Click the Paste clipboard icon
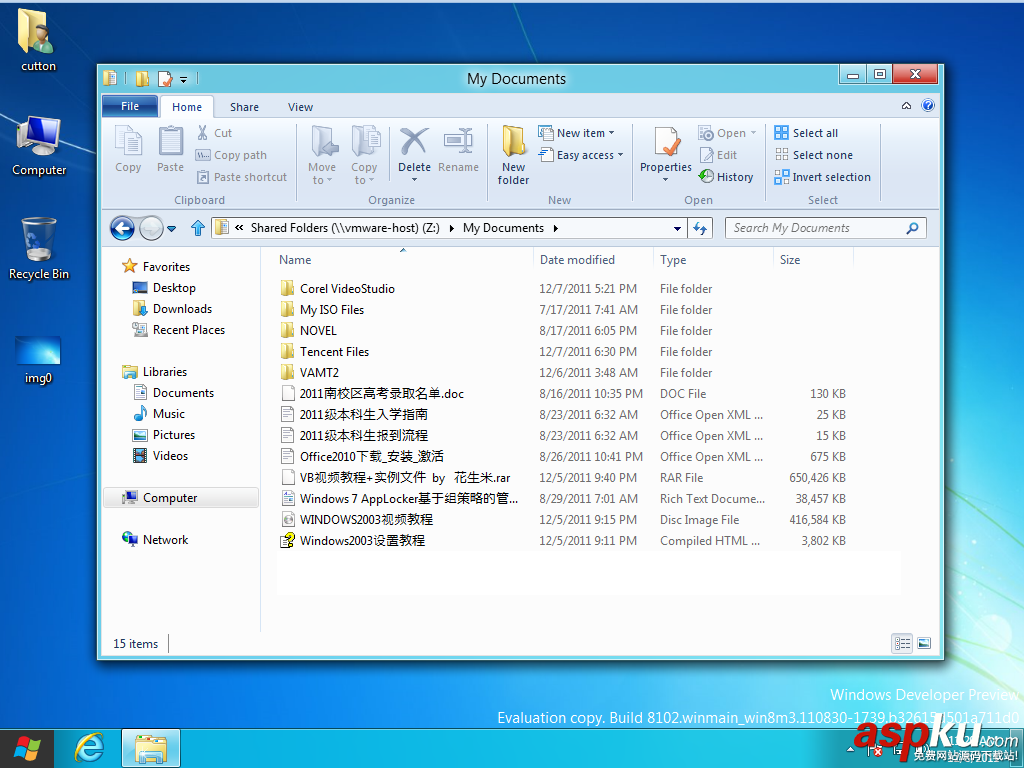 click(170, 141)
